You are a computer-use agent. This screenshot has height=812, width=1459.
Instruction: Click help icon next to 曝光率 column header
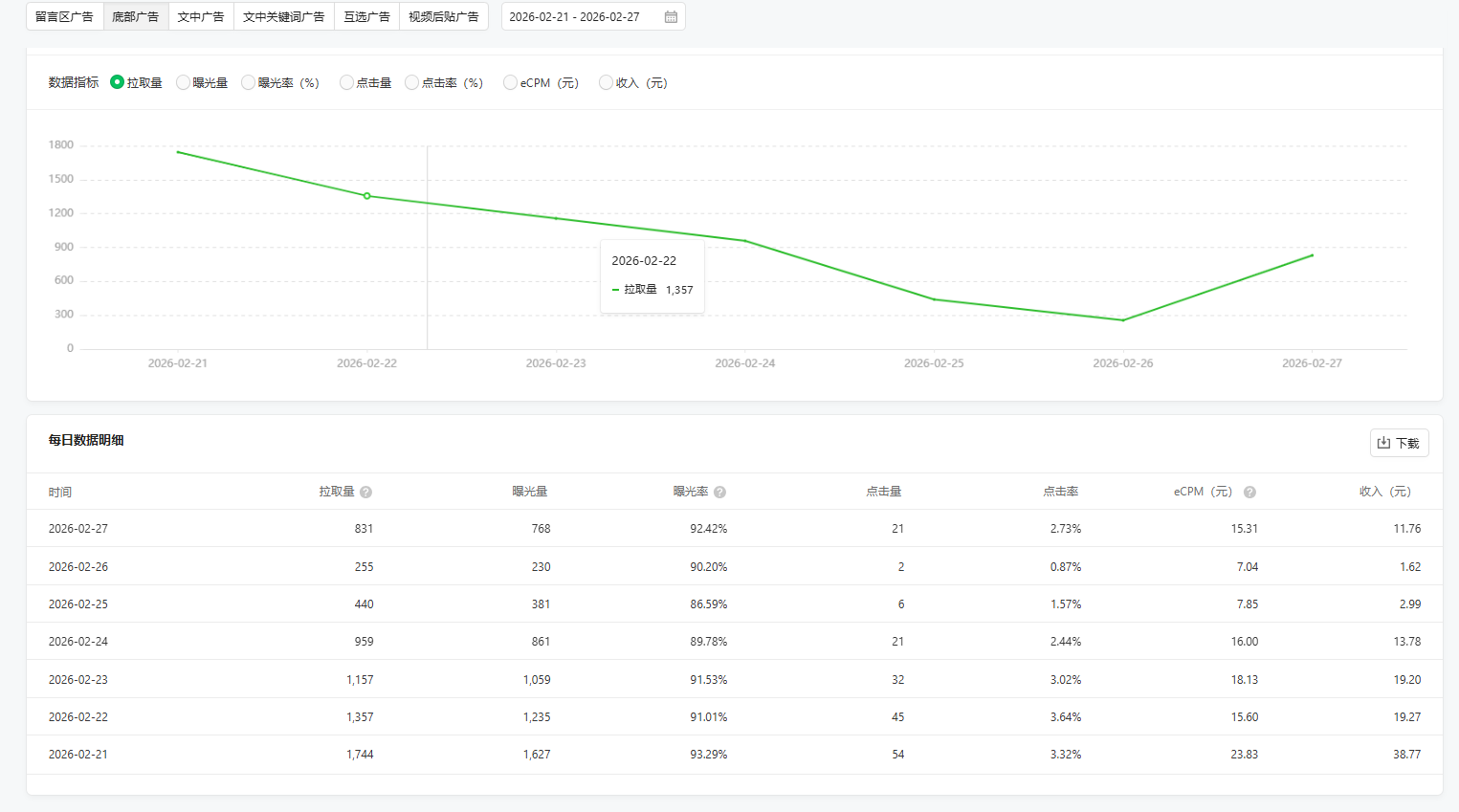719,492
